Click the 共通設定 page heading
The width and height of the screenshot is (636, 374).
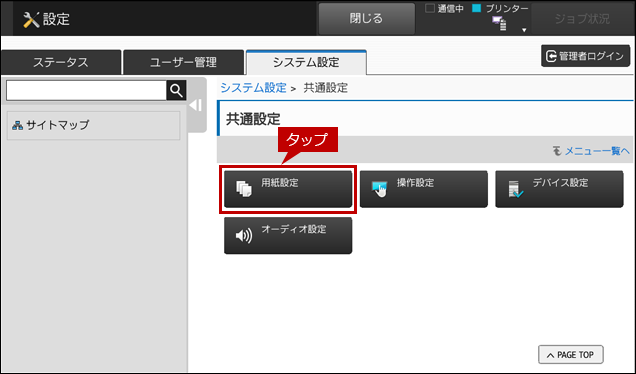point(253,119)
